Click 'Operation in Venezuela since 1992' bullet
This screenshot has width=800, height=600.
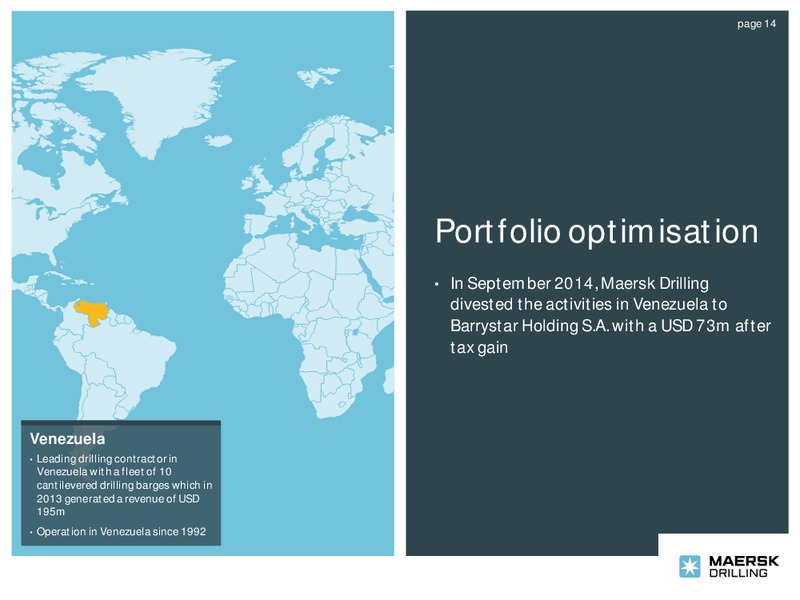point(121,532)
